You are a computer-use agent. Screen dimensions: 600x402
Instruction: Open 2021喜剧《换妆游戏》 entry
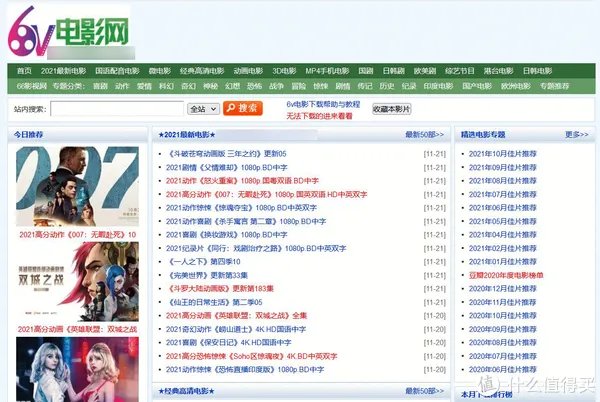227,234
